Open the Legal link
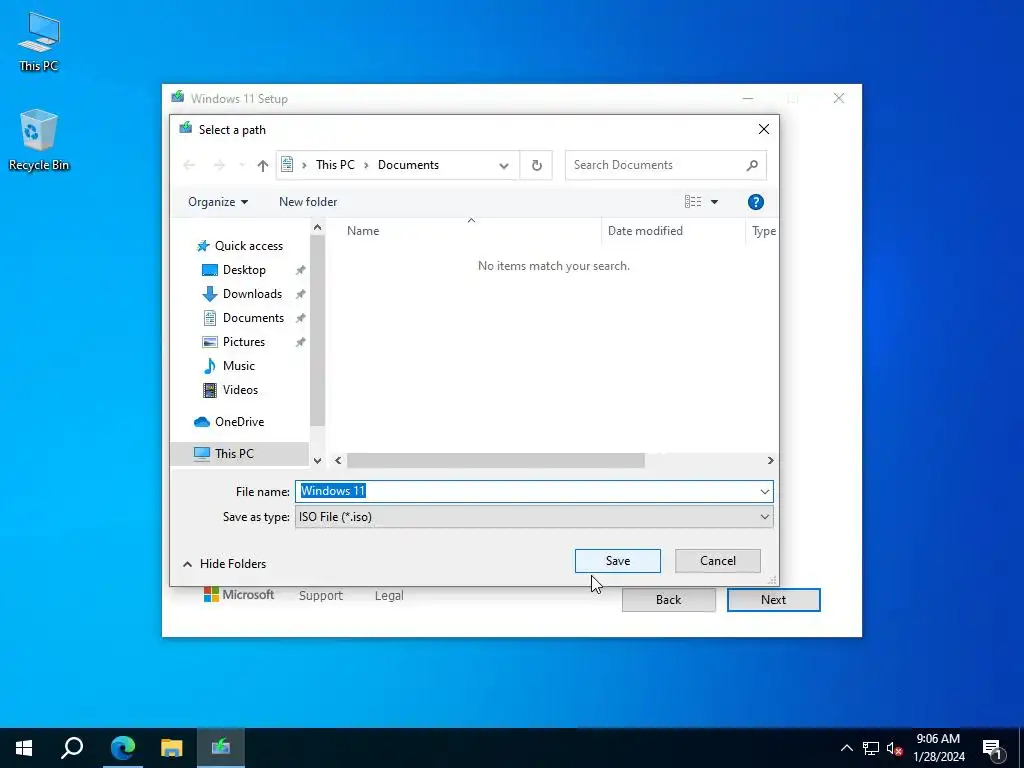The height and width of the screenshot is (768, 1024). pos(389,596)
